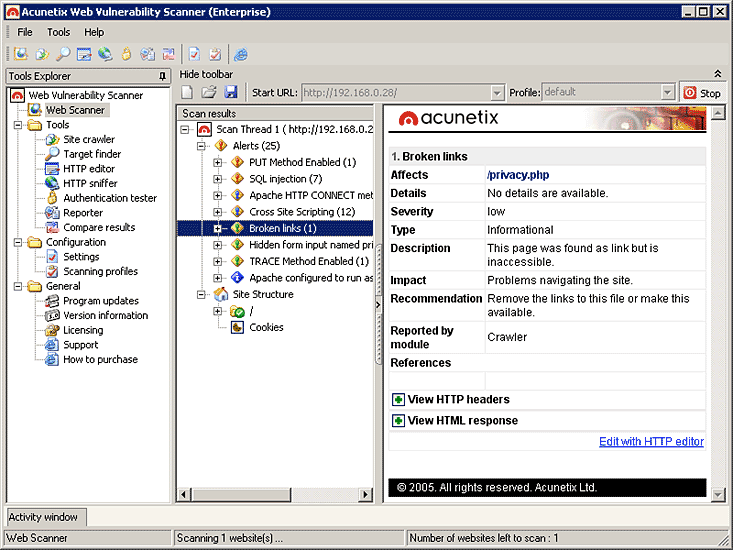
Task: Expand TRACE Method Enabled (1) alert
Action: (x=217, y=262)
